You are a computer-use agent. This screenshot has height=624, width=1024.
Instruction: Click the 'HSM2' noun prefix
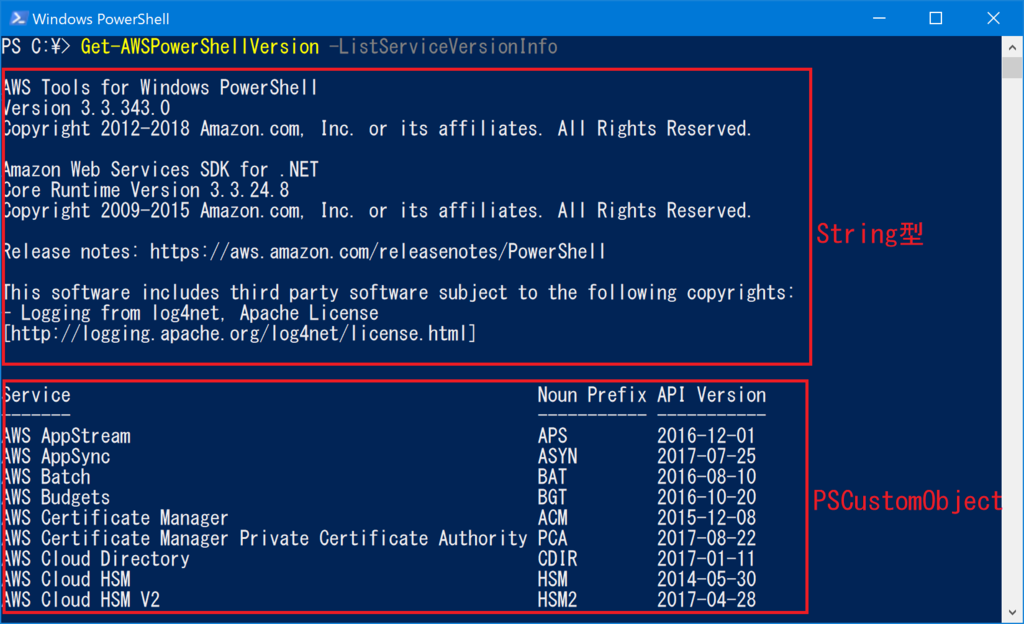point(557,600)
